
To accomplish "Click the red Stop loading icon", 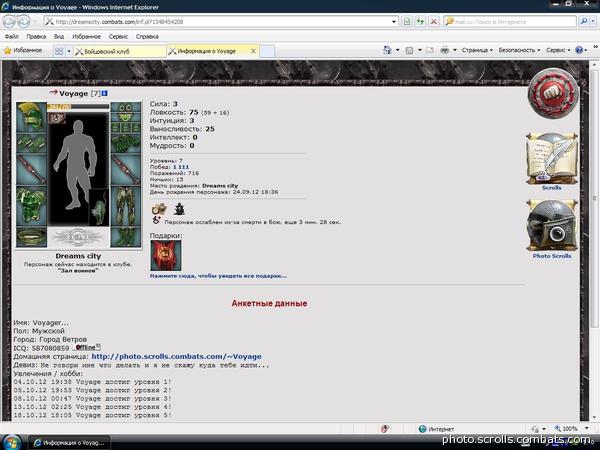I will [434, 21].
